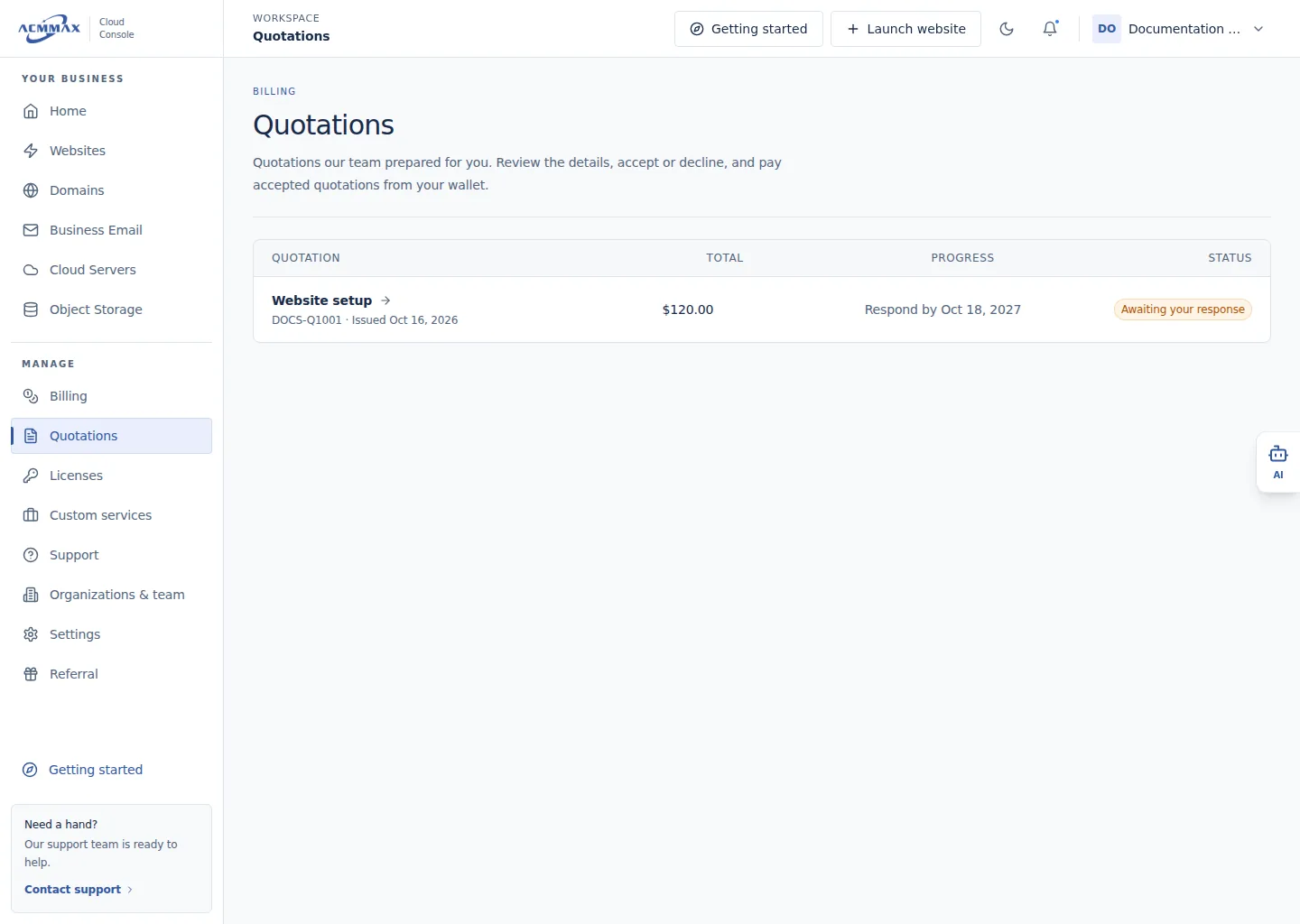Click the Settings gear icon
Image resolution: width=1300 pixels, height=924 pixels.
coord(31,634)
